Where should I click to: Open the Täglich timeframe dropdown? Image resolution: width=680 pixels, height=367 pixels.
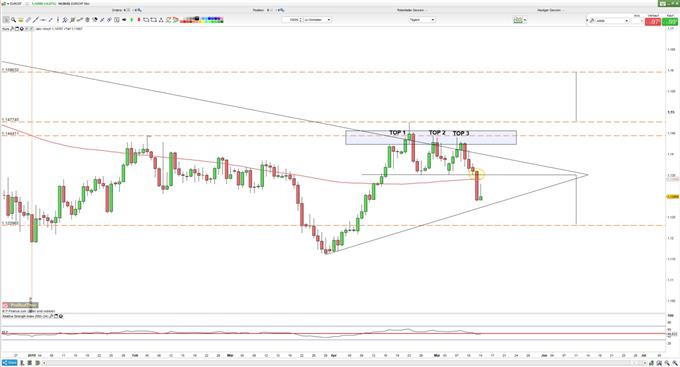coord(421,20)
